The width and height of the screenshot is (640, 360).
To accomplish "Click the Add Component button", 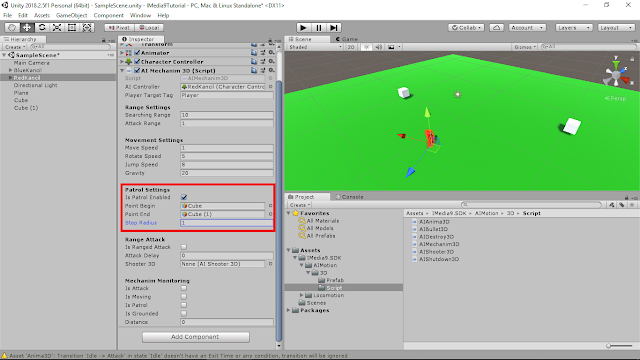I will 196,337.
